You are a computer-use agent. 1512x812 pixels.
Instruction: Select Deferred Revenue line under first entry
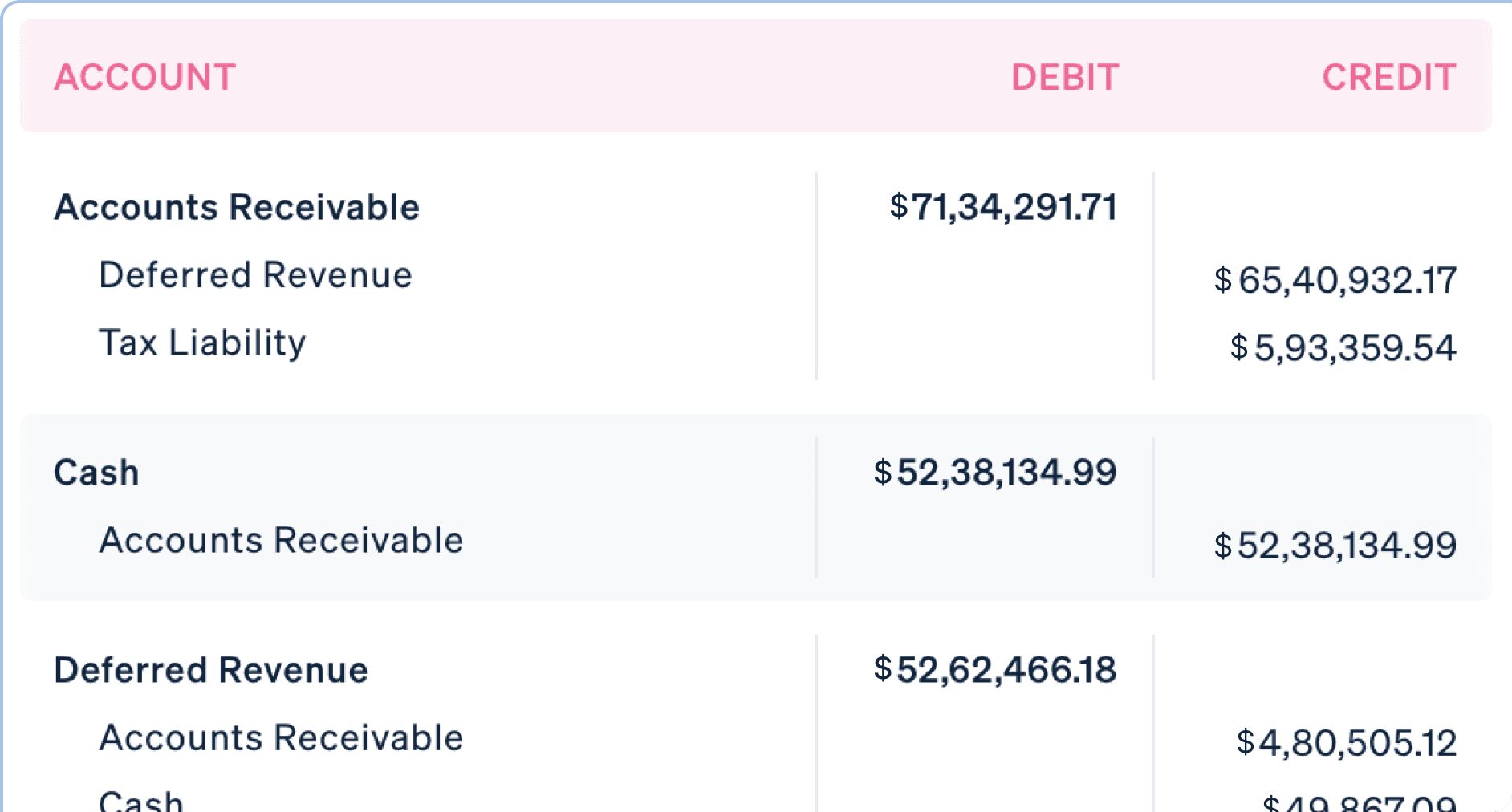click(255, 275)
